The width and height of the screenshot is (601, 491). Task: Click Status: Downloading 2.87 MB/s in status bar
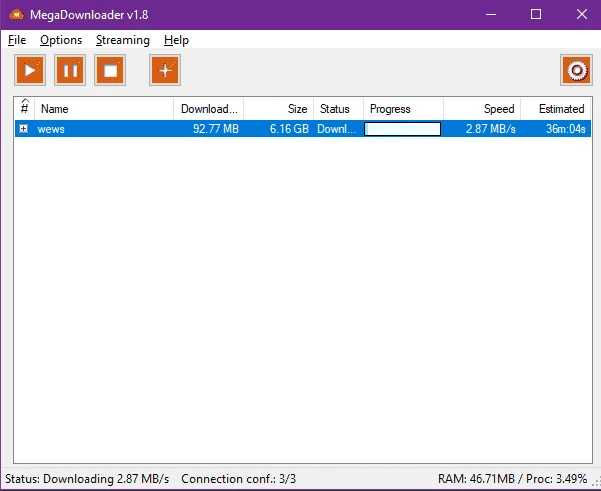coord(87,479)
